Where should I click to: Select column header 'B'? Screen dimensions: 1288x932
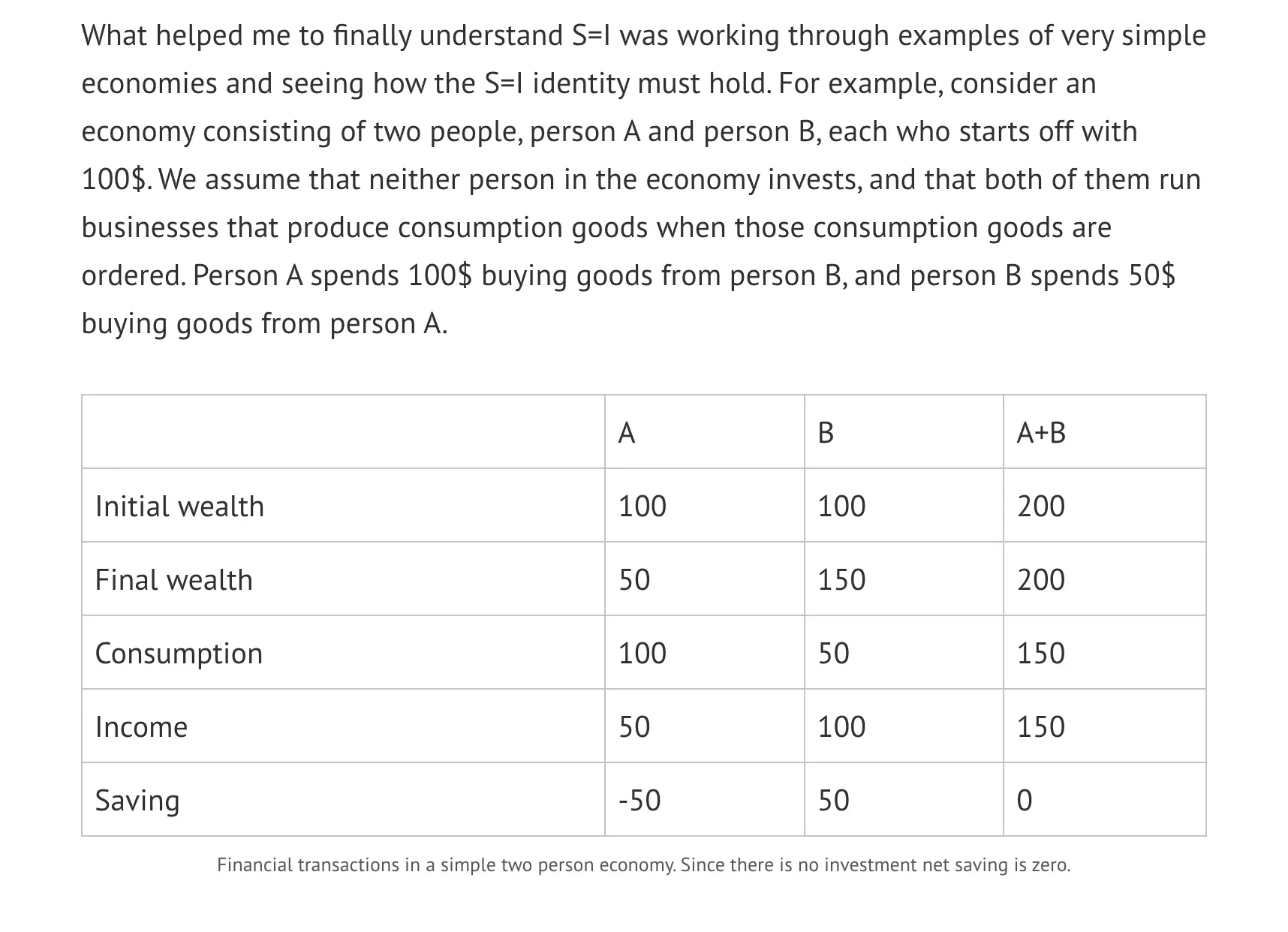click(825, 433)
